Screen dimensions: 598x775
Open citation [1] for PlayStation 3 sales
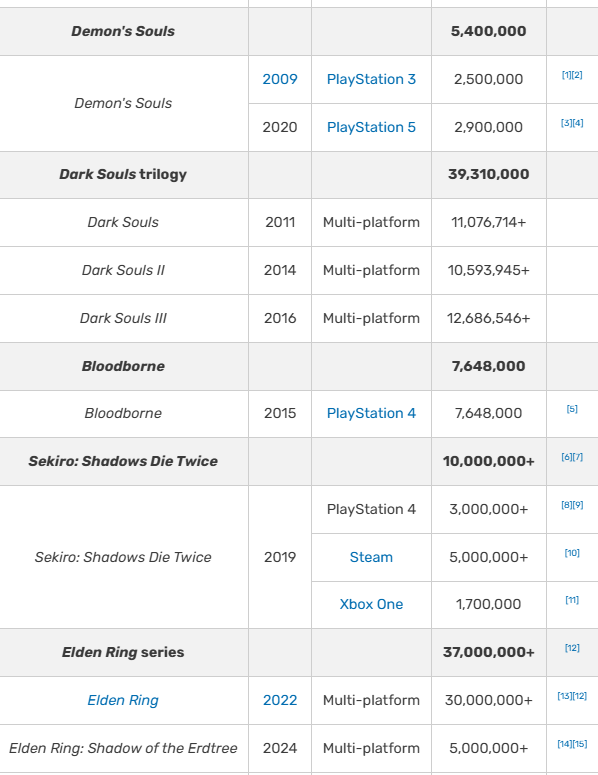(x=566, y=75)
